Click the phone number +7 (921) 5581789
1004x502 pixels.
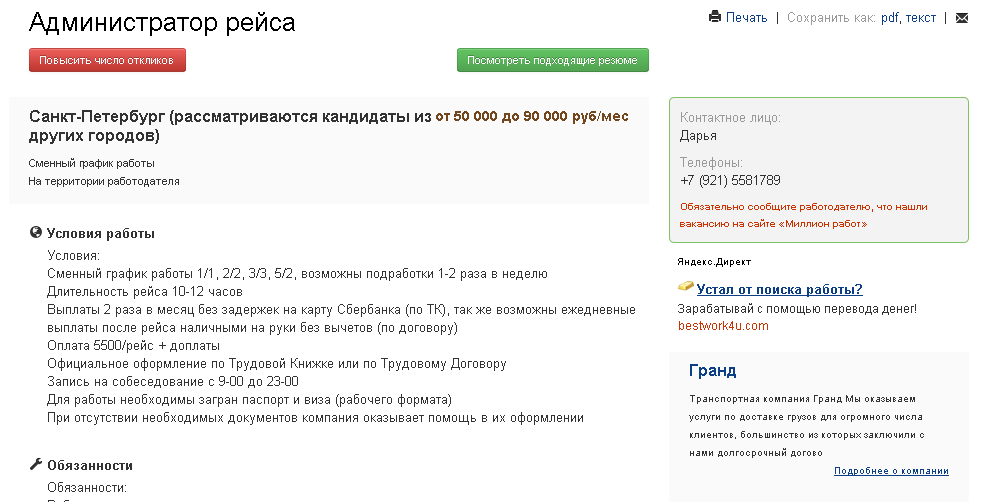730,181
